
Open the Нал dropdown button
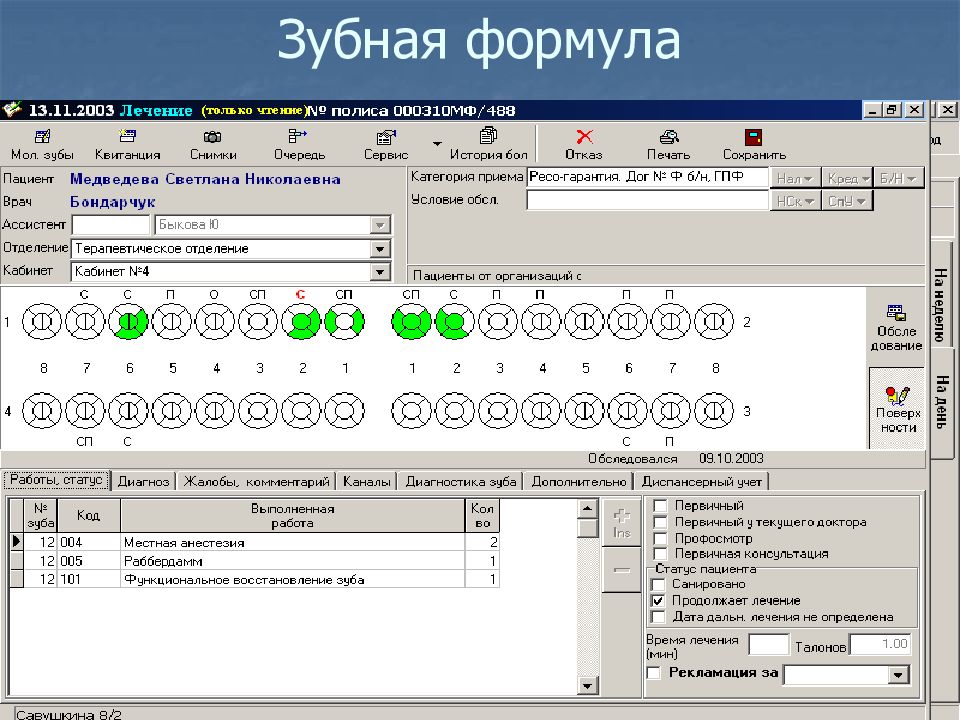[794, 178]
